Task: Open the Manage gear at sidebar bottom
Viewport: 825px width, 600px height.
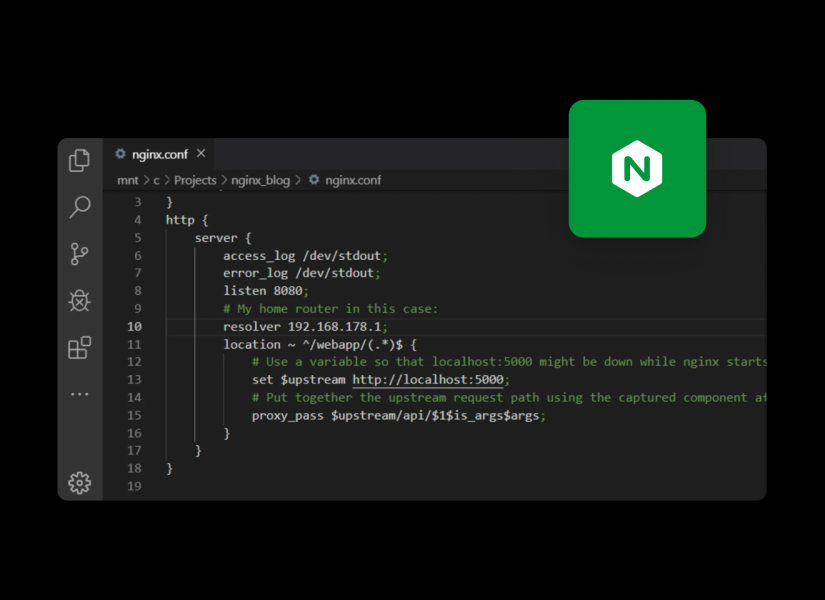Action: pos(80,483)
